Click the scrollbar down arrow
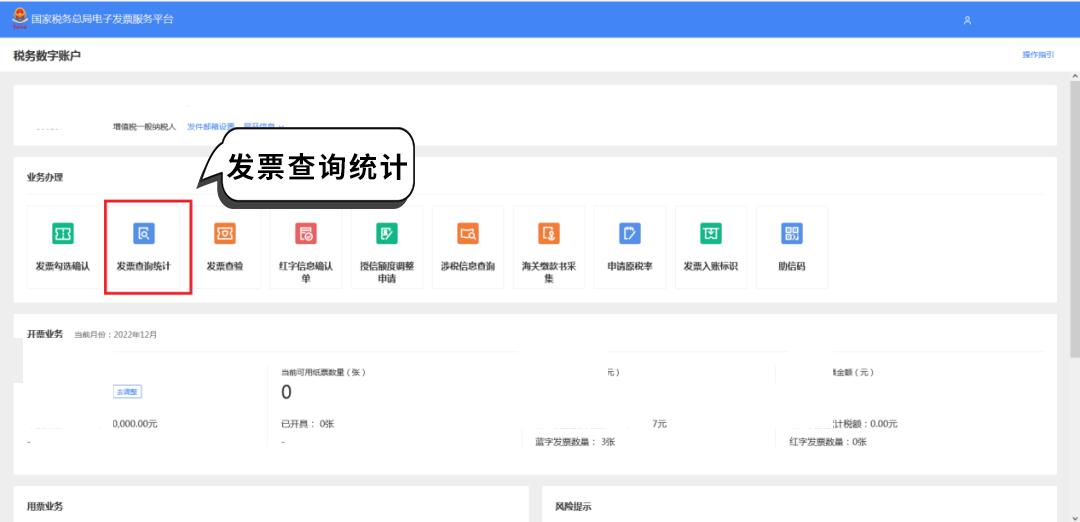 tap(1074, 516)
